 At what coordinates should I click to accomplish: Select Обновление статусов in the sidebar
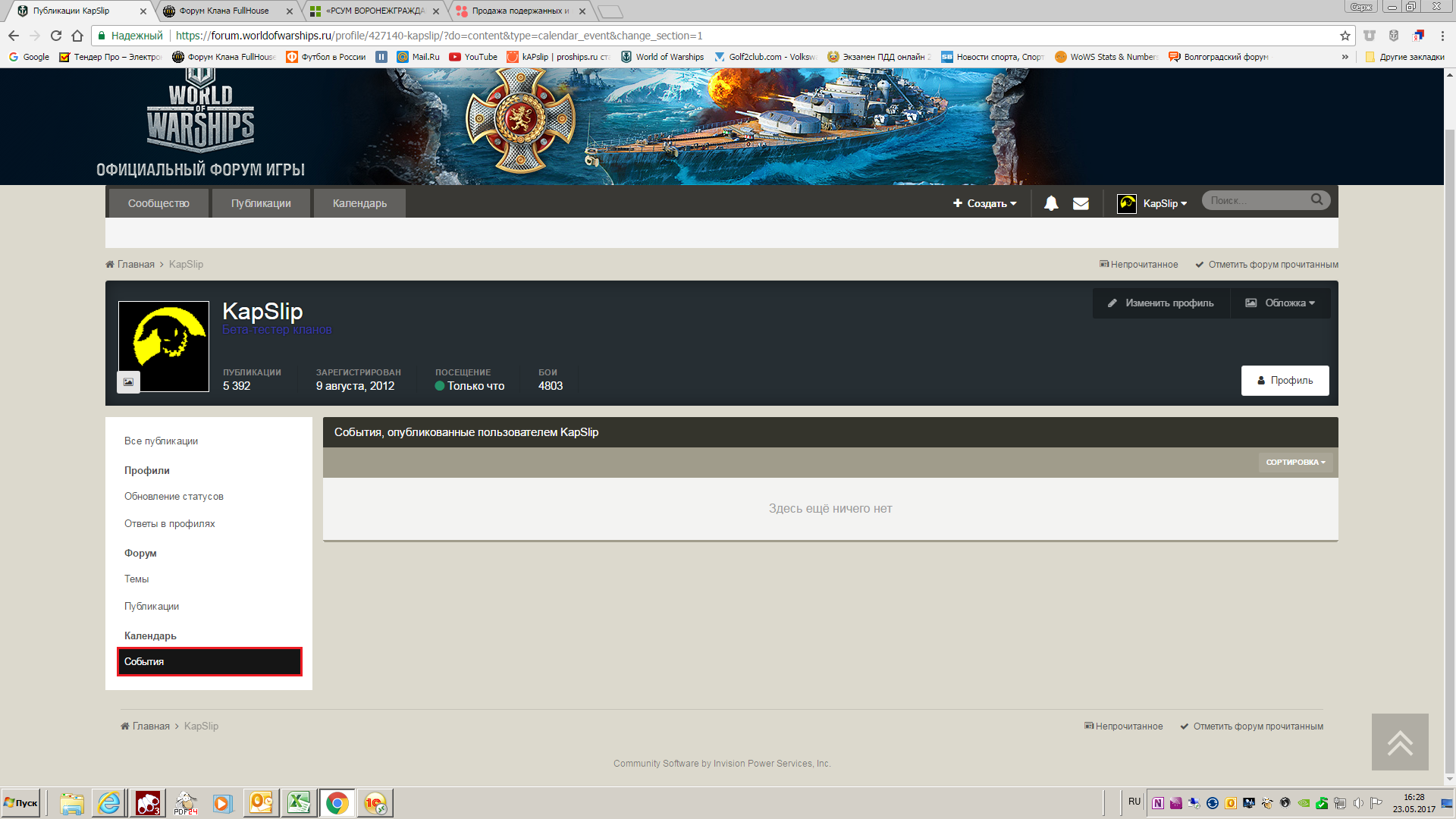point(174,497)
